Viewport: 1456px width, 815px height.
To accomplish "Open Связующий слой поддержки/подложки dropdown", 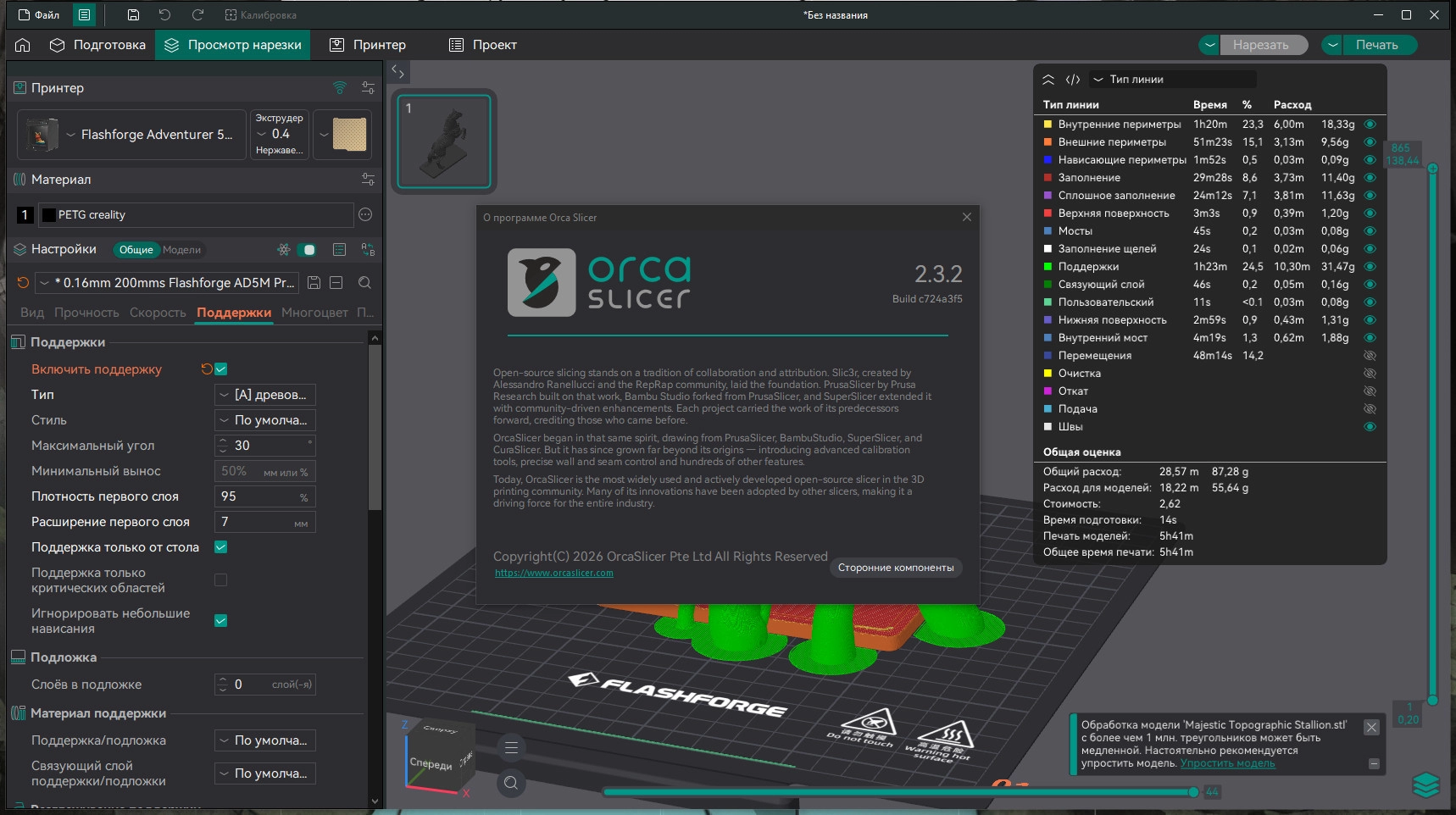I will 265,773.
